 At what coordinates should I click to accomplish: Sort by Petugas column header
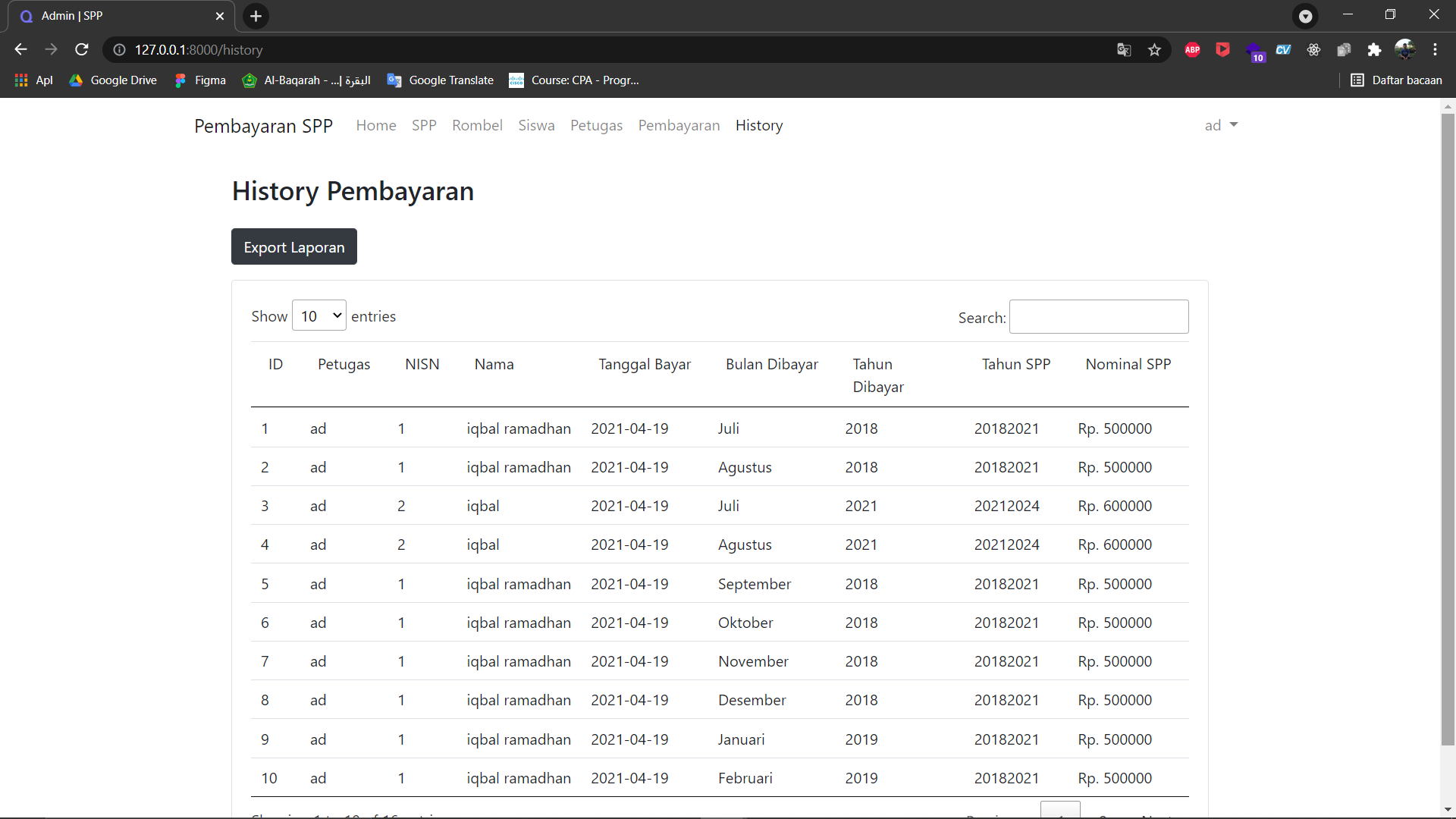(x=344, y=364)
